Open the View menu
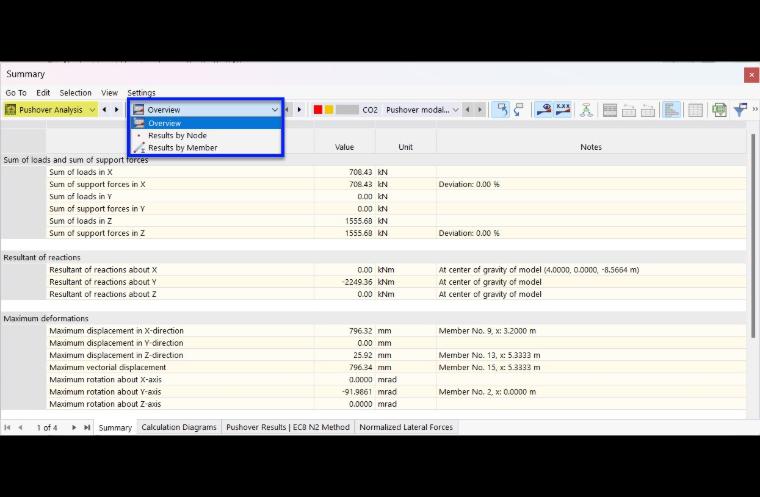This screenshot has width=760, height=497. tap(110, 93)
